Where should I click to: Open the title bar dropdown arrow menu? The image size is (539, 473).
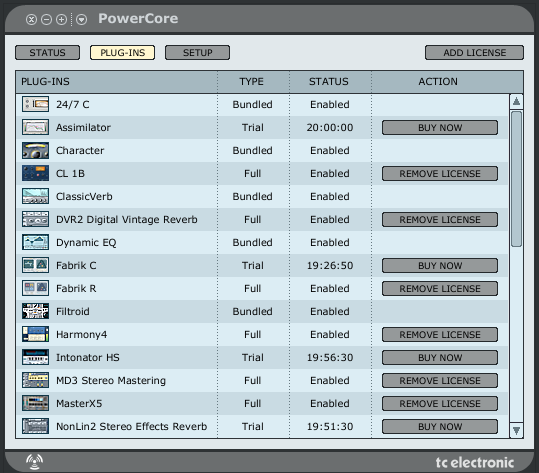[x=81, y=20]
